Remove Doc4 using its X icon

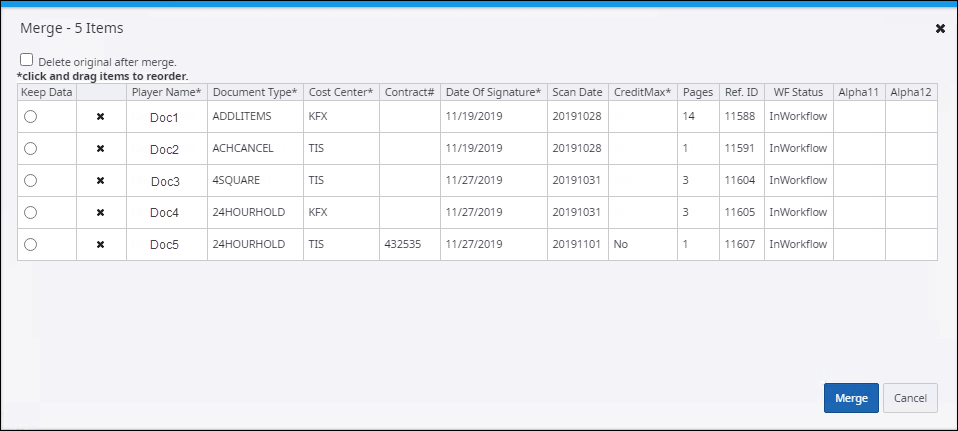click(x=100, y=213)
